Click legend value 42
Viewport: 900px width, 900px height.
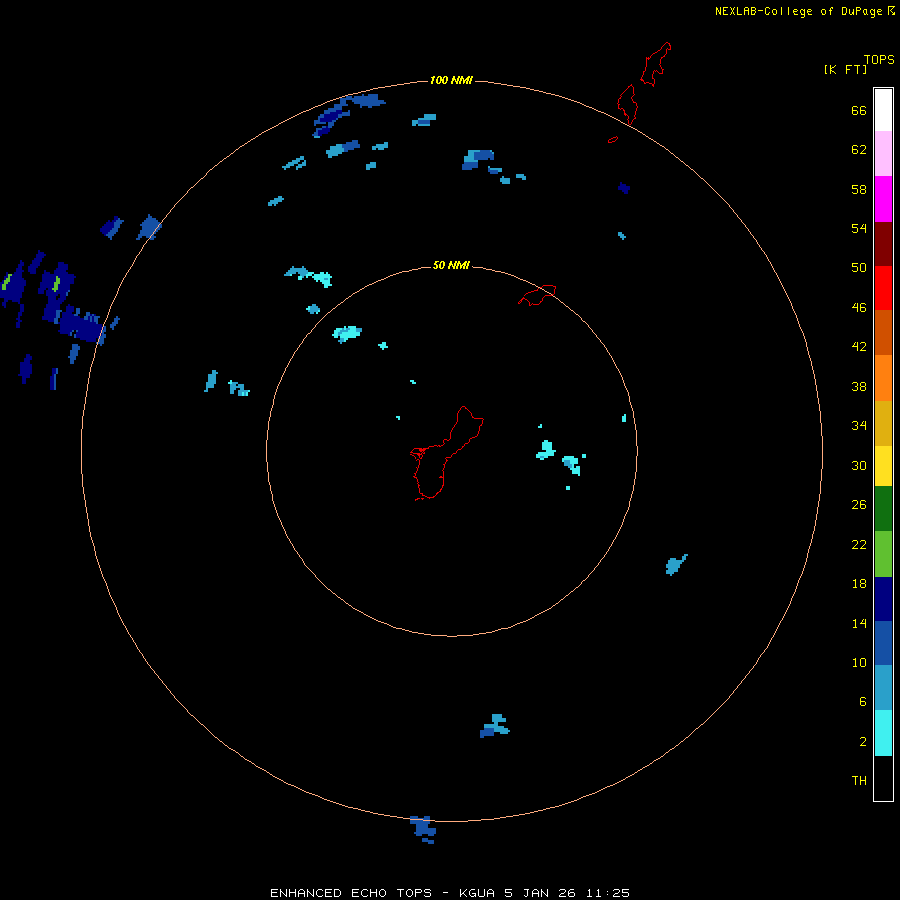tap(859, 347)
